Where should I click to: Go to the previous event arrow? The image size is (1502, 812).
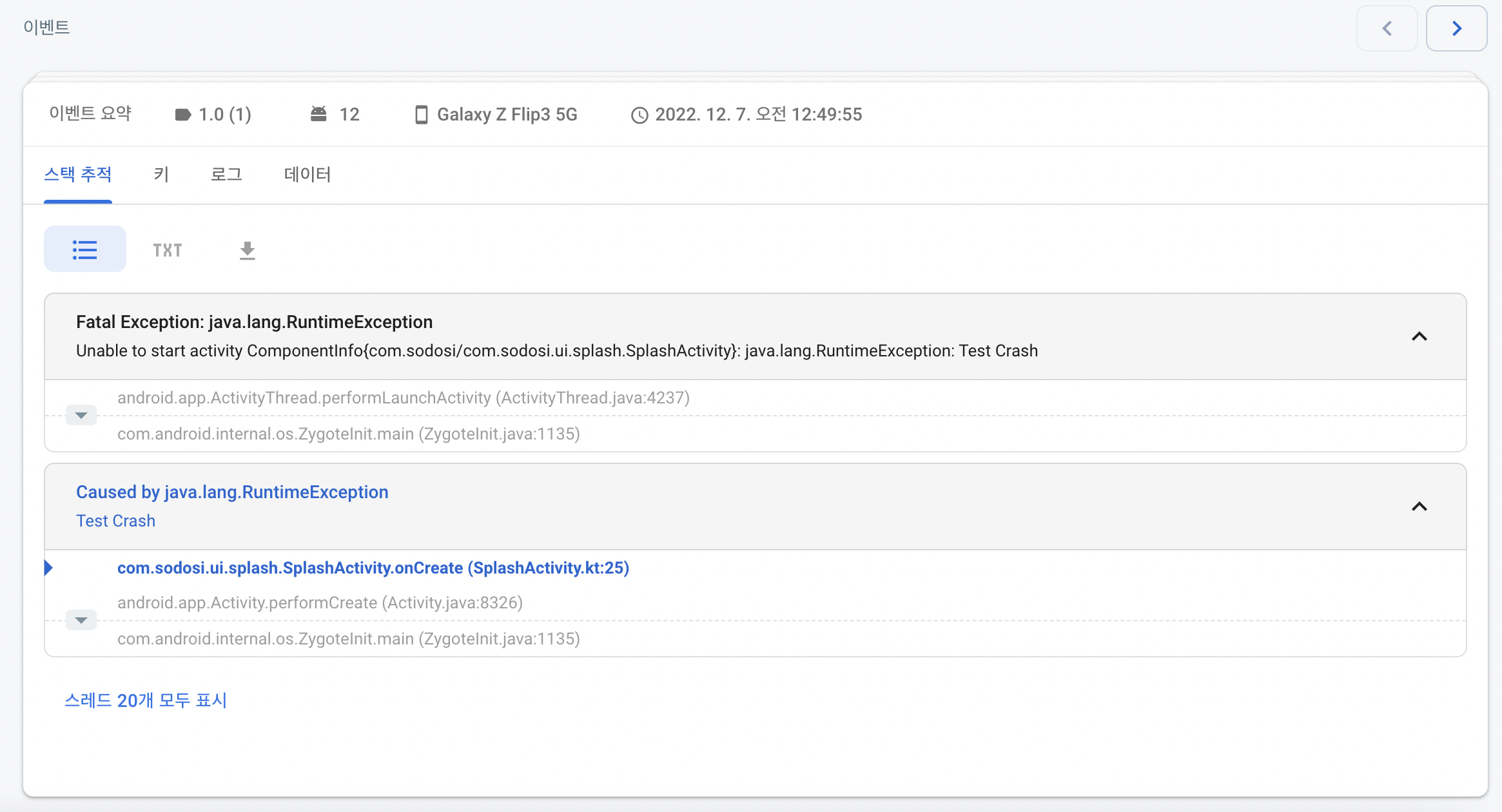point(1387,28)
